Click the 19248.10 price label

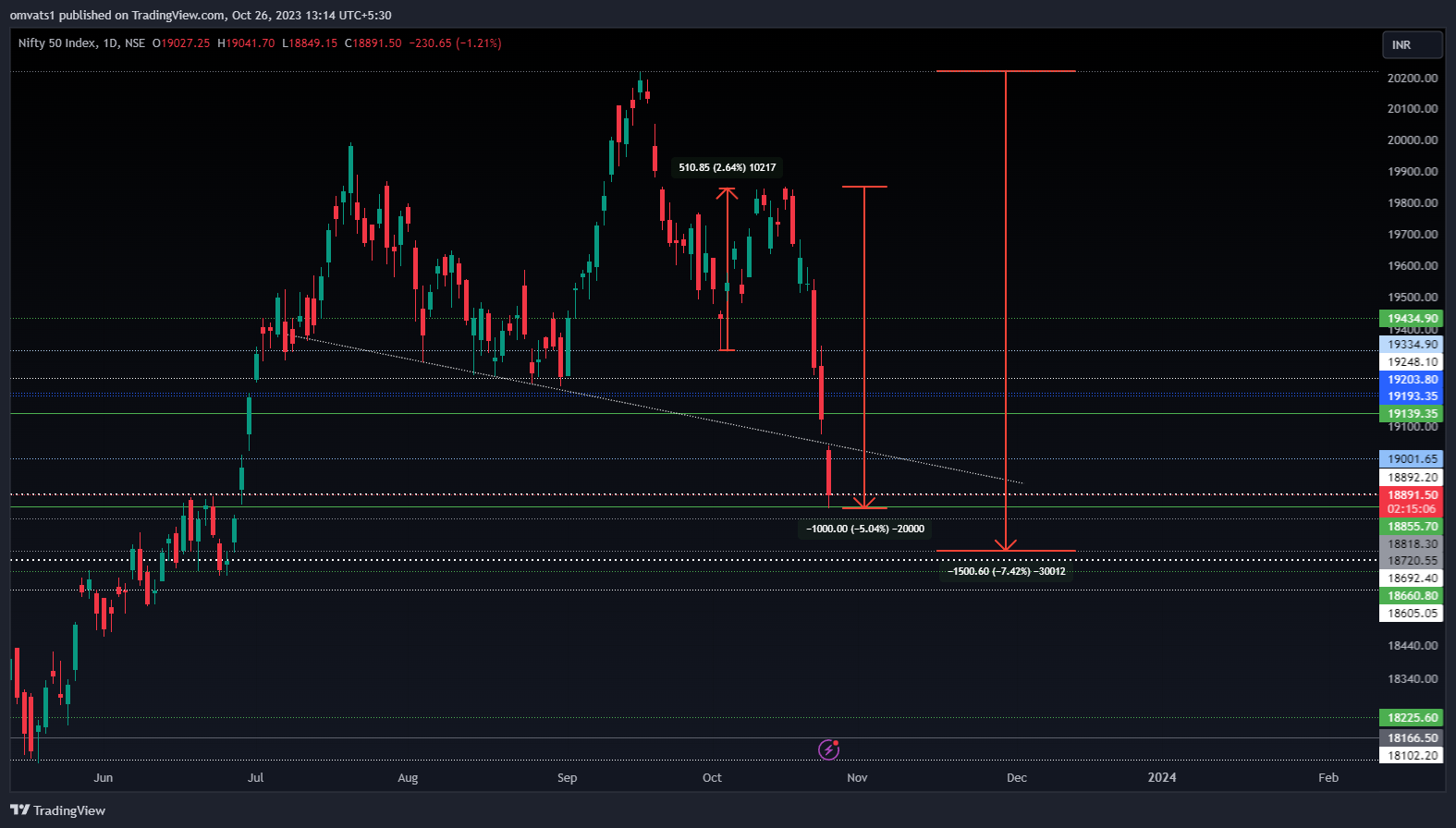pyautogui.click(x=1412, y=362)
